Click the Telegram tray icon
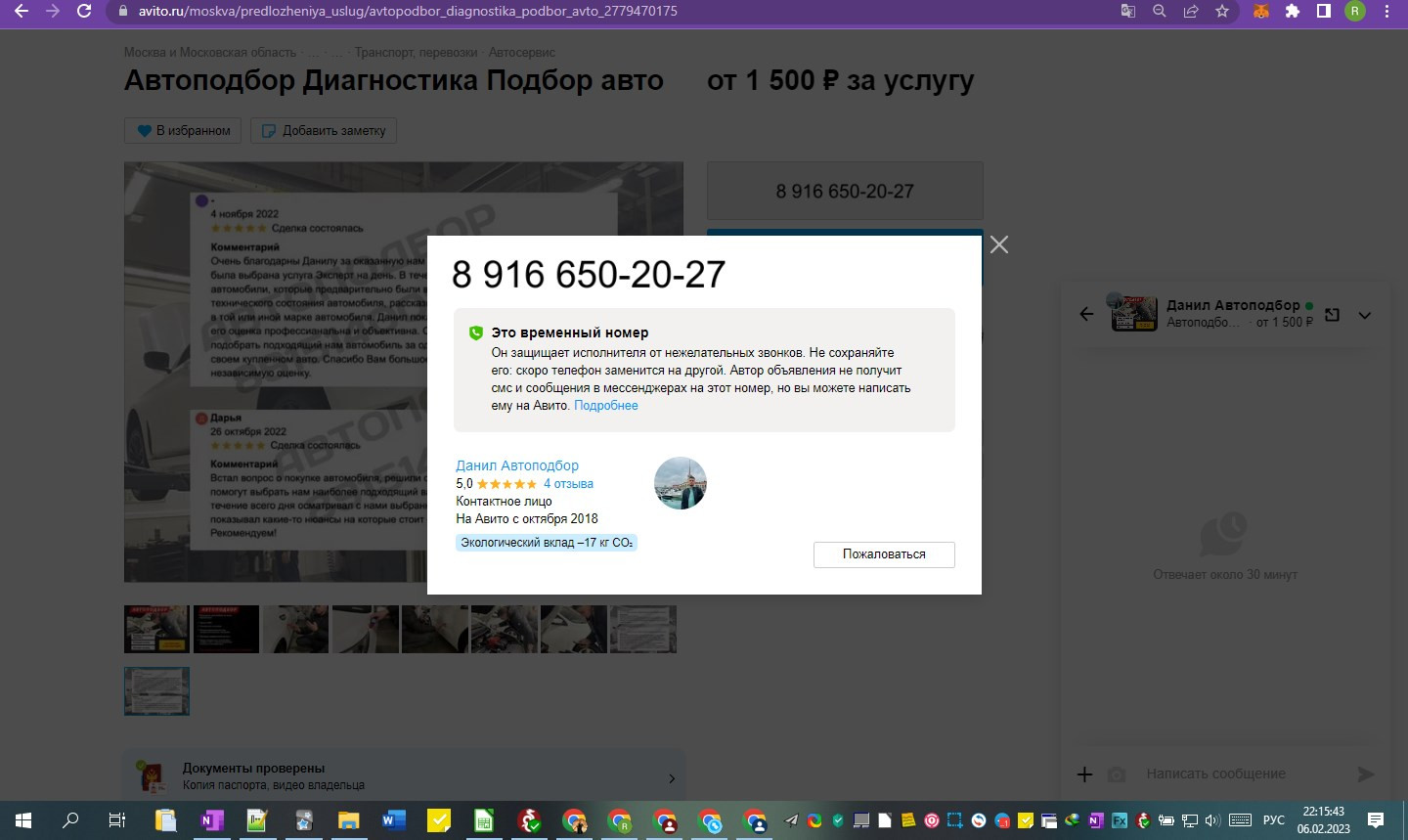The image size is (1408, 840). point(792,820)
